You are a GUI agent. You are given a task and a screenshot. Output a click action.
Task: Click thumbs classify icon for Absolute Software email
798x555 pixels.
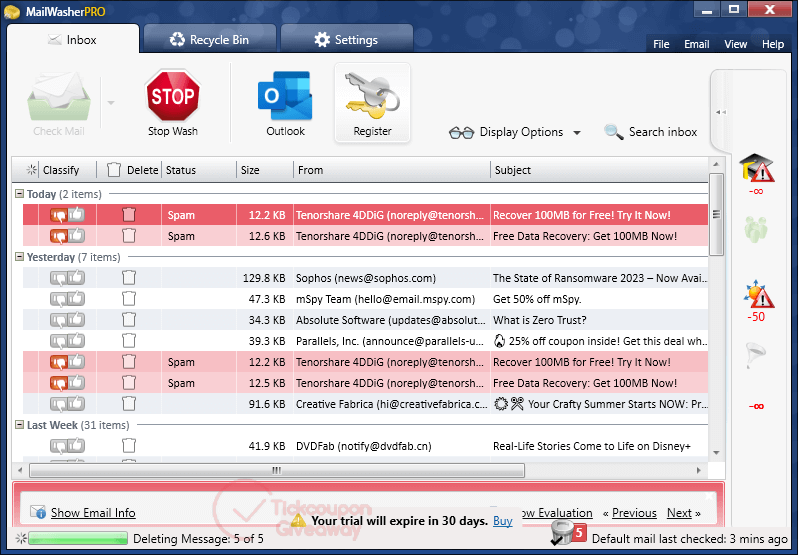pyautogui.click(x=67, y=319)
